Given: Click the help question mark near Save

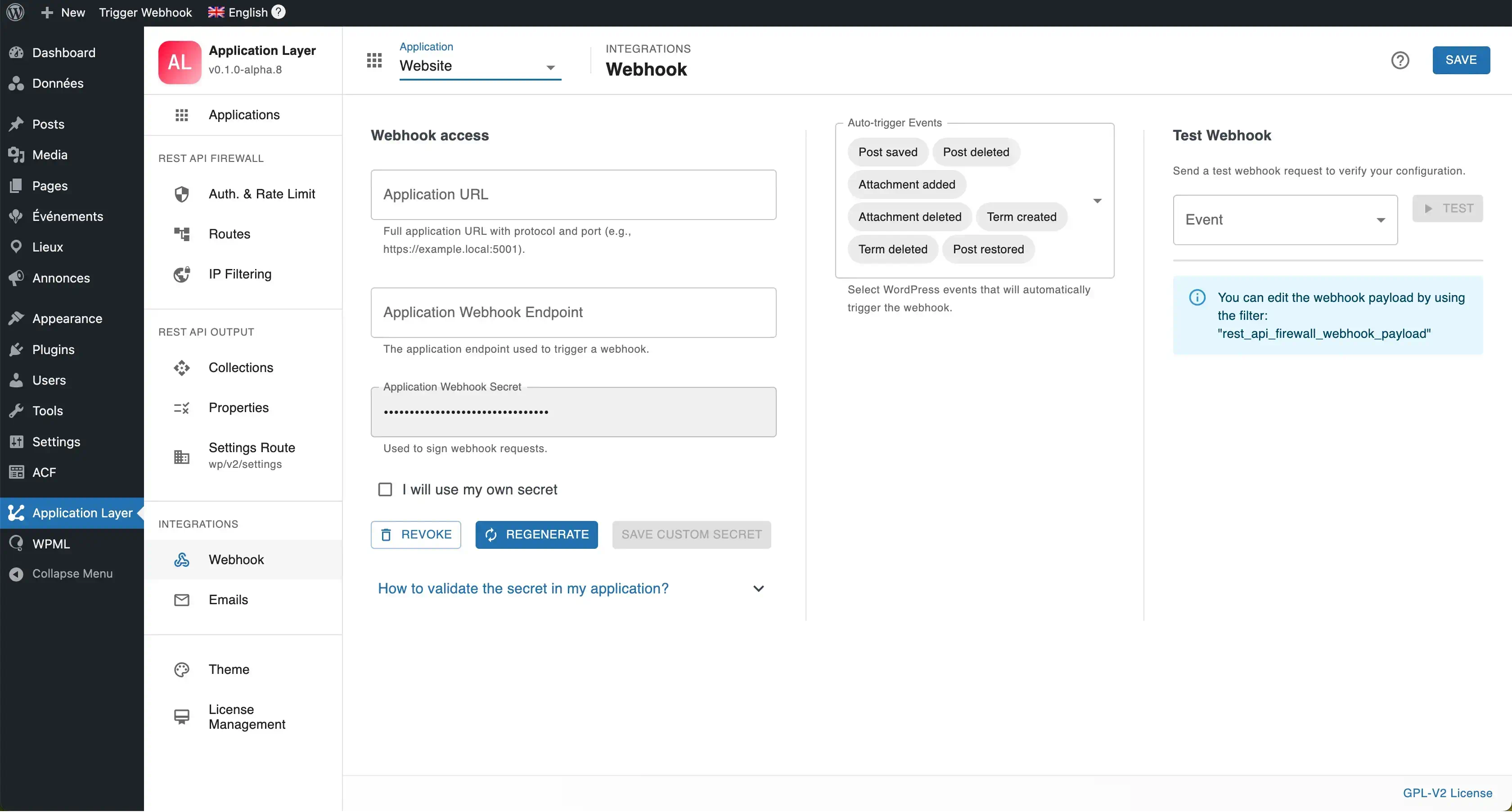Looking at the screenshot, I should [x=1400, y=60].
